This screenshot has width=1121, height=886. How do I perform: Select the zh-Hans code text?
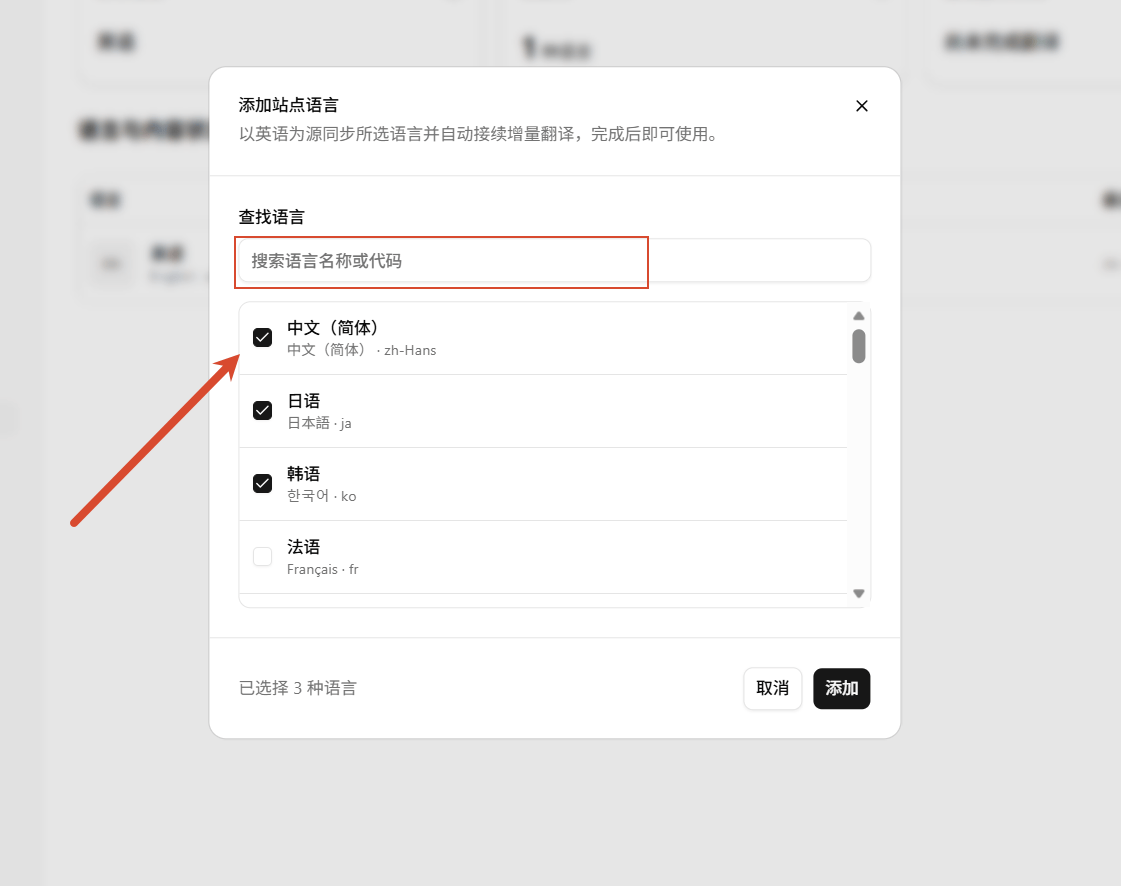point(410,350)
